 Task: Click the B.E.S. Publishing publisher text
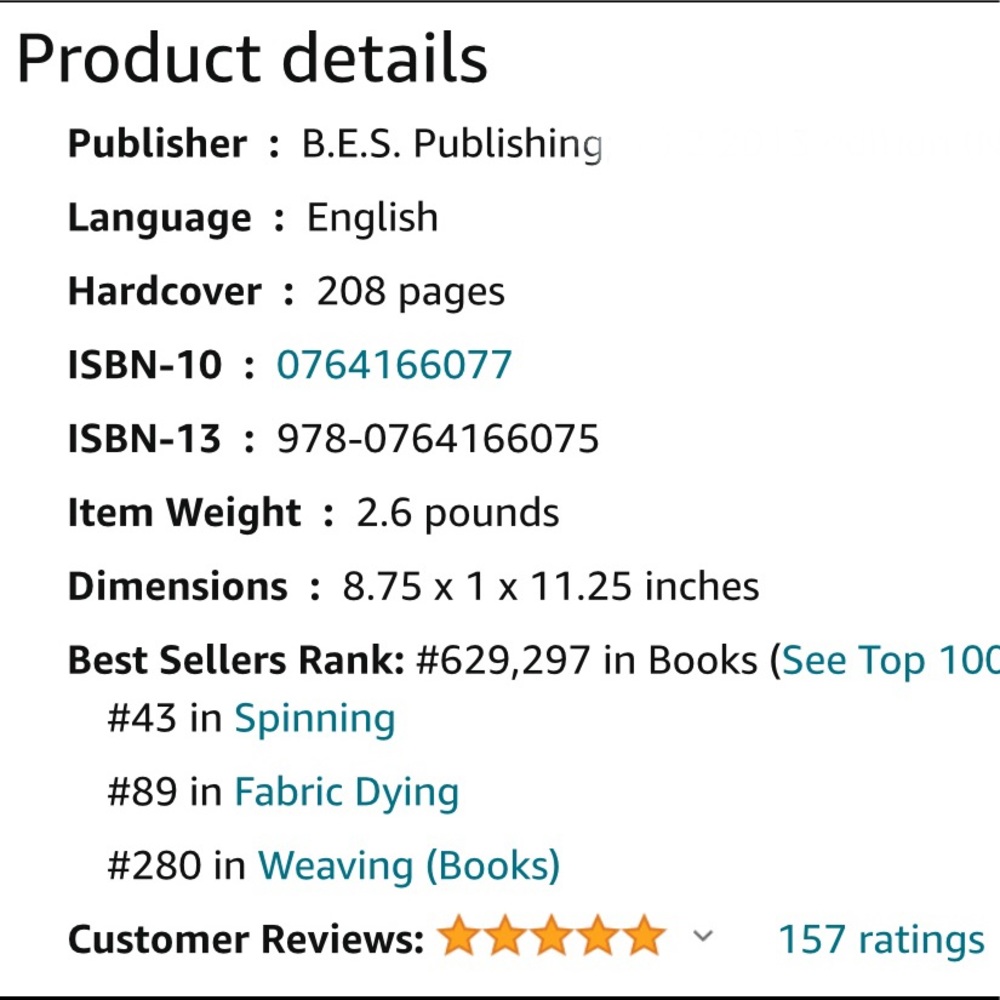(452, 143)
